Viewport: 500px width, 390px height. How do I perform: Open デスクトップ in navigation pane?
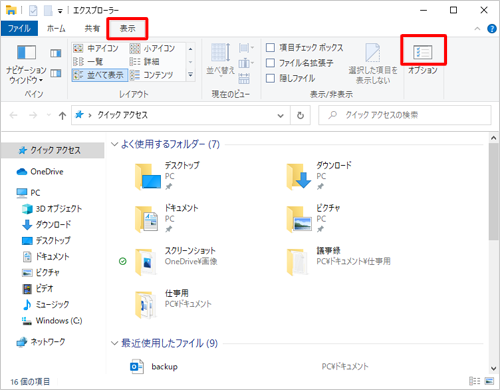pyautogui.click(x=46, y=241)
